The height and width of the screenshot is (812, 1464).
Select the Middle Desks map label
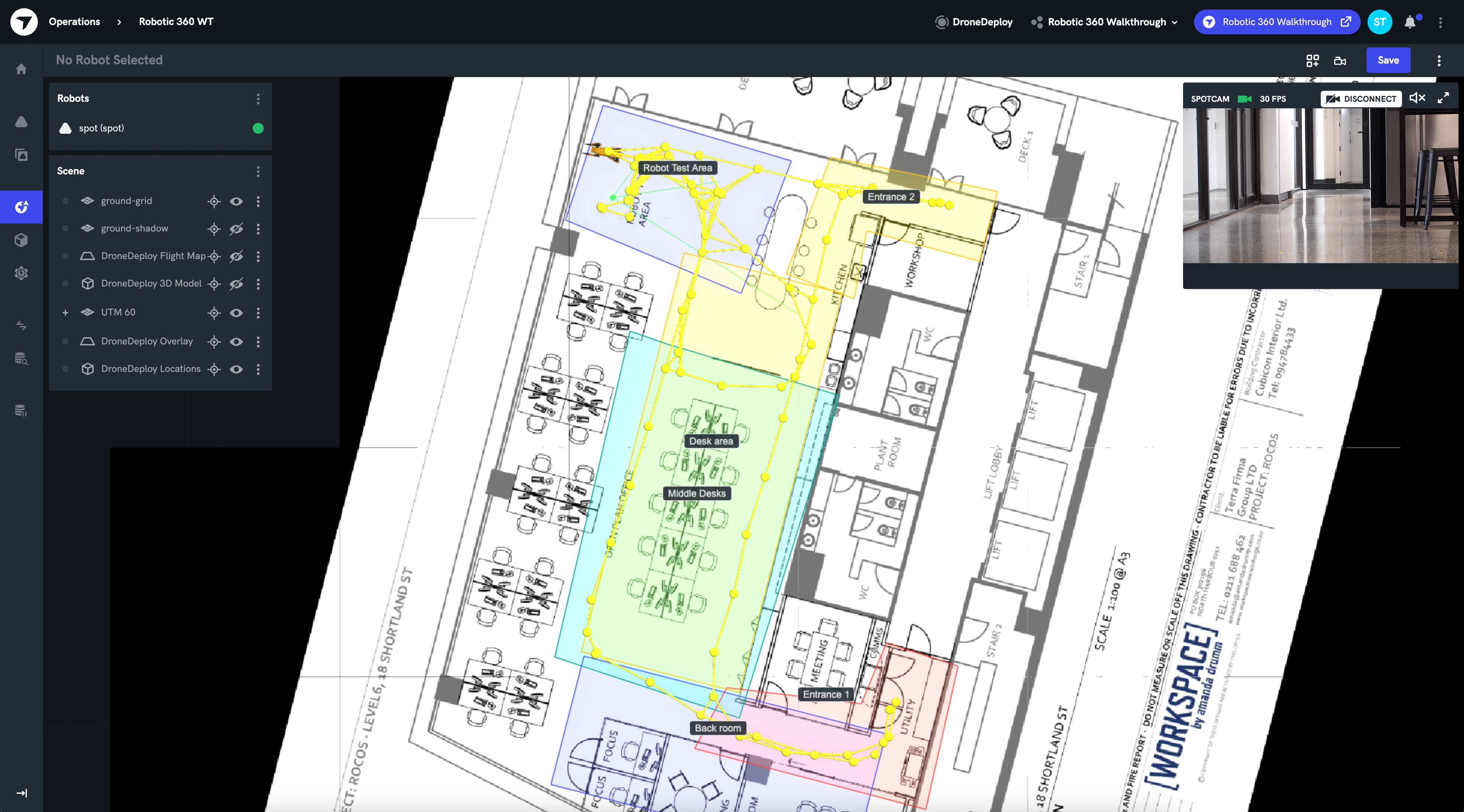(697, 493)
